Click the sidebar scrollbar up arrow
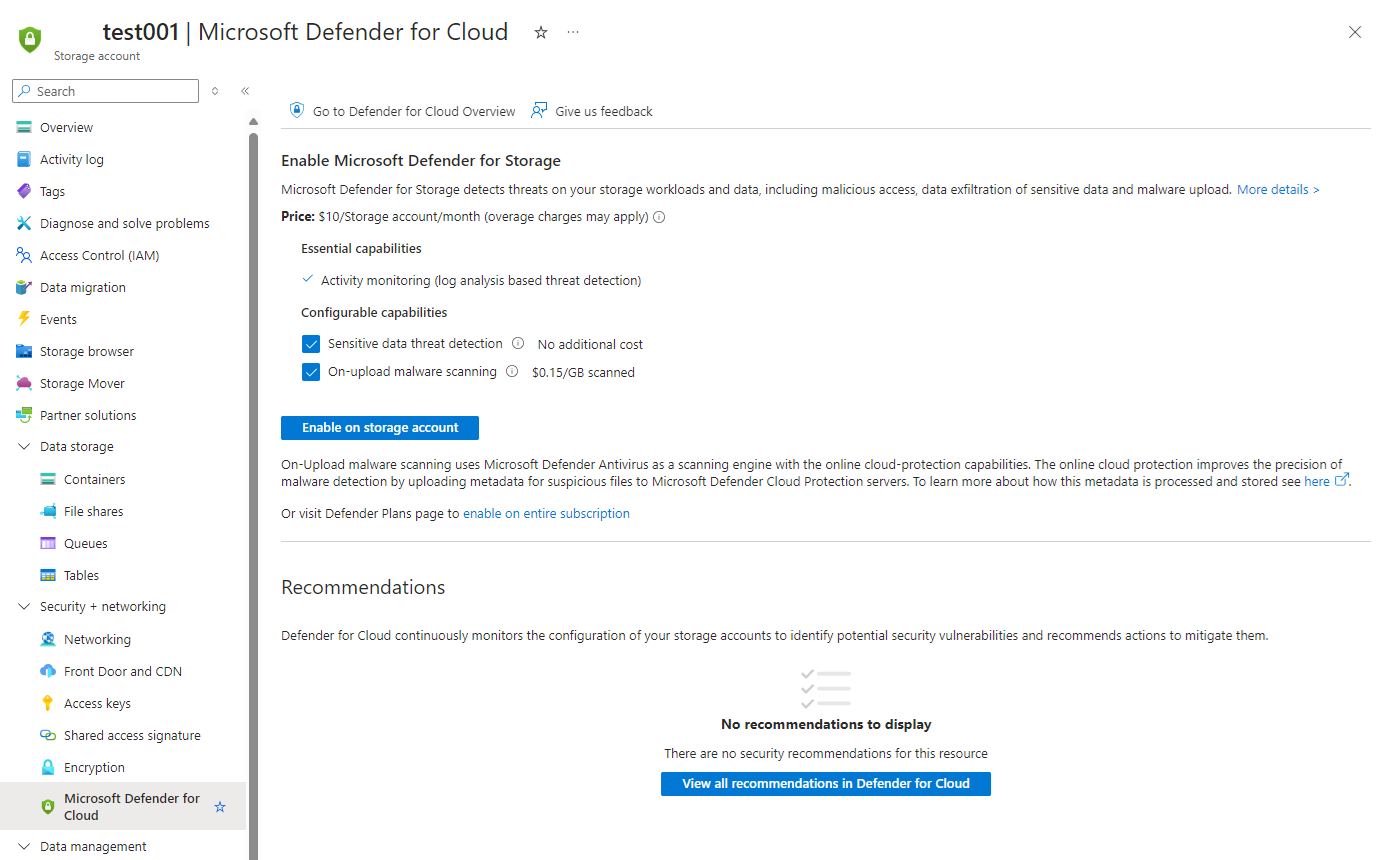The height and width of the screenshot is (860, 1381). pyautogui.click(x=253, y=122)
